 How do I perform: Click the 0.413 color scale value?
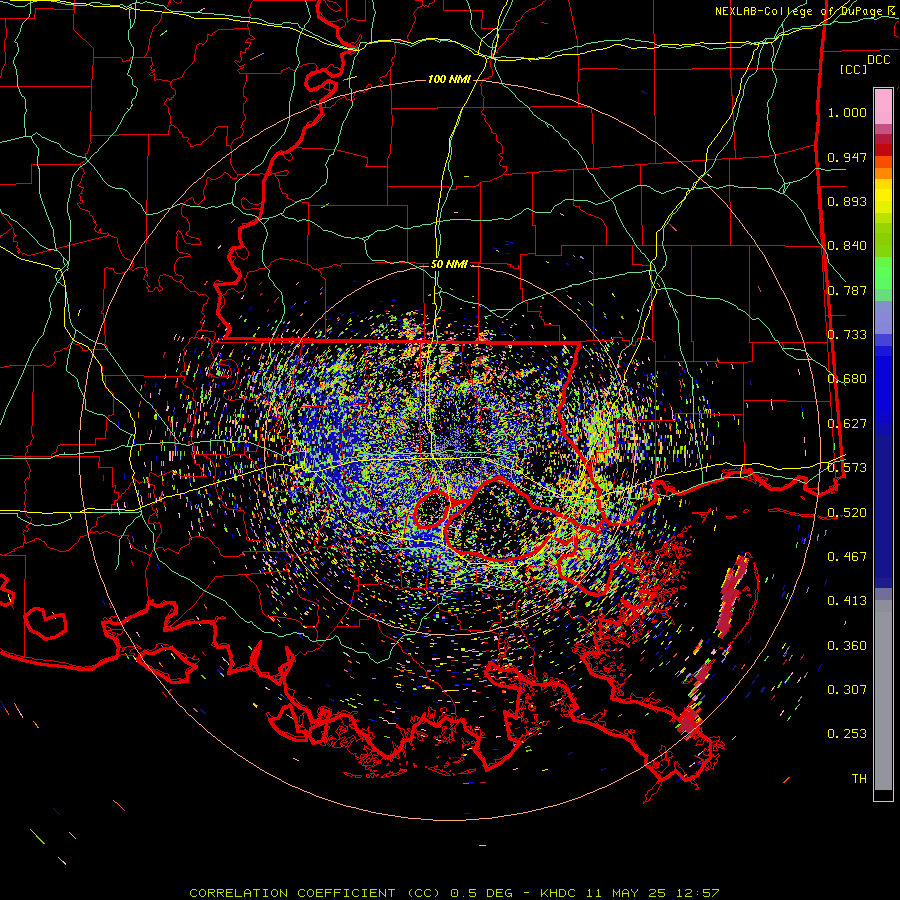(x=847, y=601)
